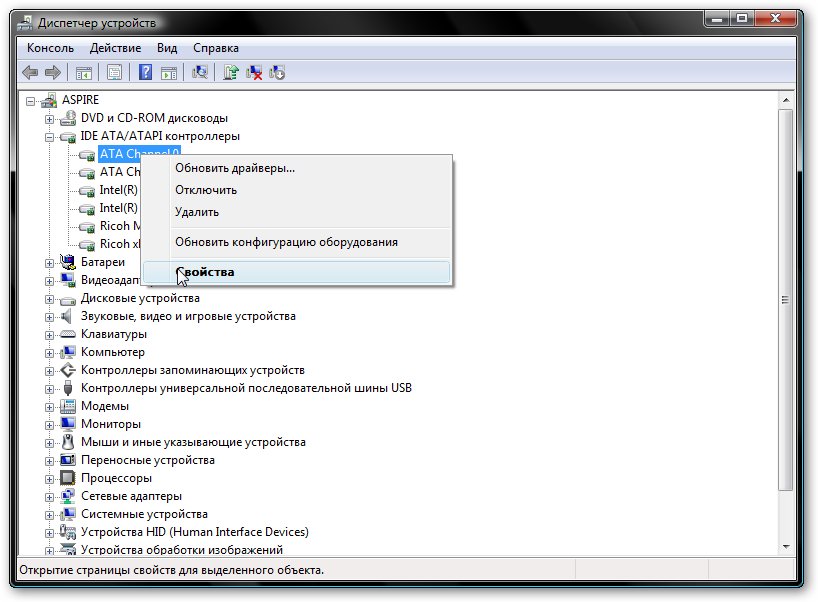Screen dimensions: 818x602
Task: Expand the Клавиатуры node
Action: pyautogui.click(x=49, y=335)
